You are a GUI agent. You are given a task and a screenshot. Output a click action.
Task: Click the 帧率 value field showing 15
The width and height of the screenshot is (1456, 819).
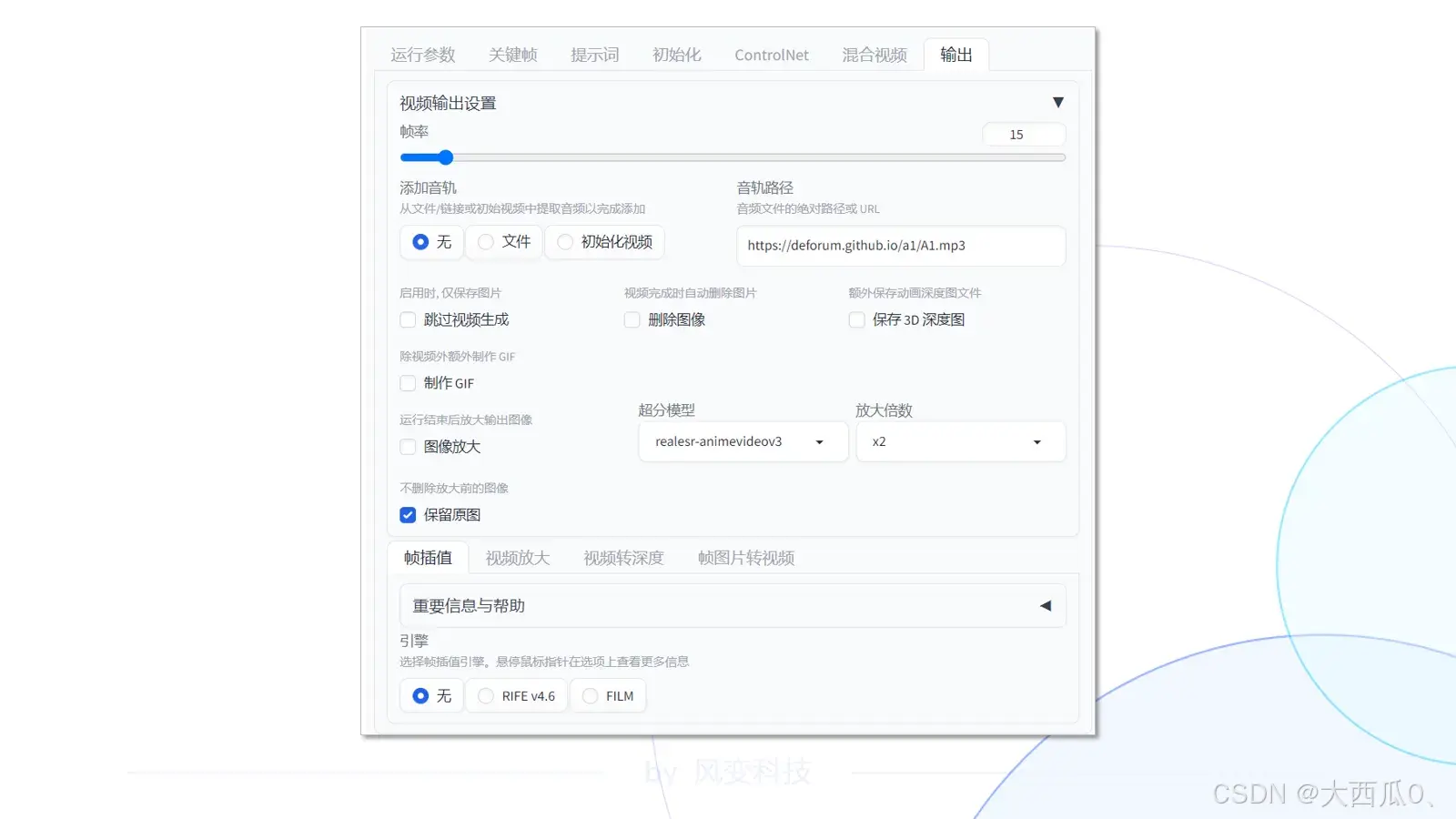[1024, 135]
